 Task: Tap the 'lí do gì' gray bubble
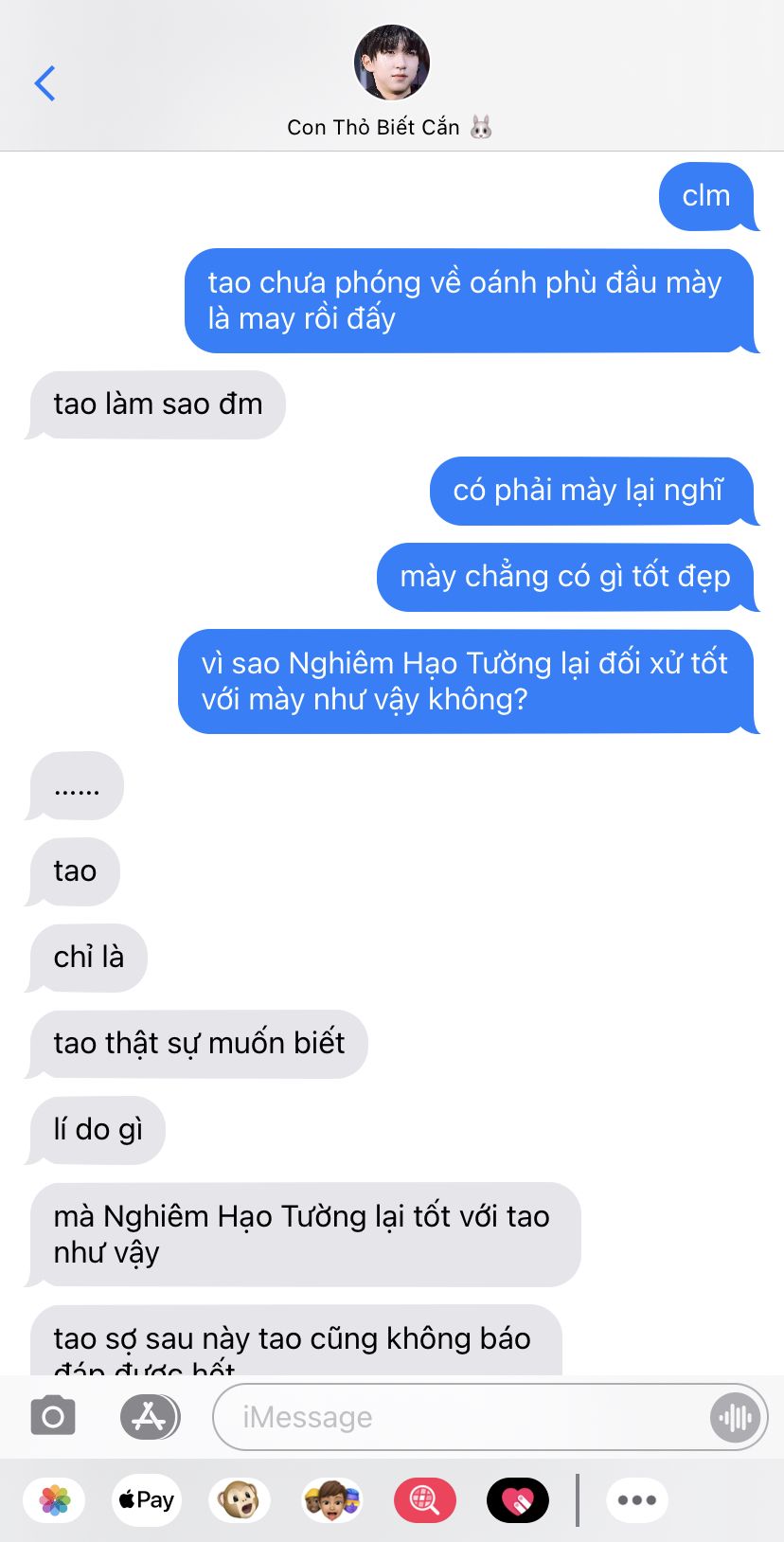[x=97, y=1130]
